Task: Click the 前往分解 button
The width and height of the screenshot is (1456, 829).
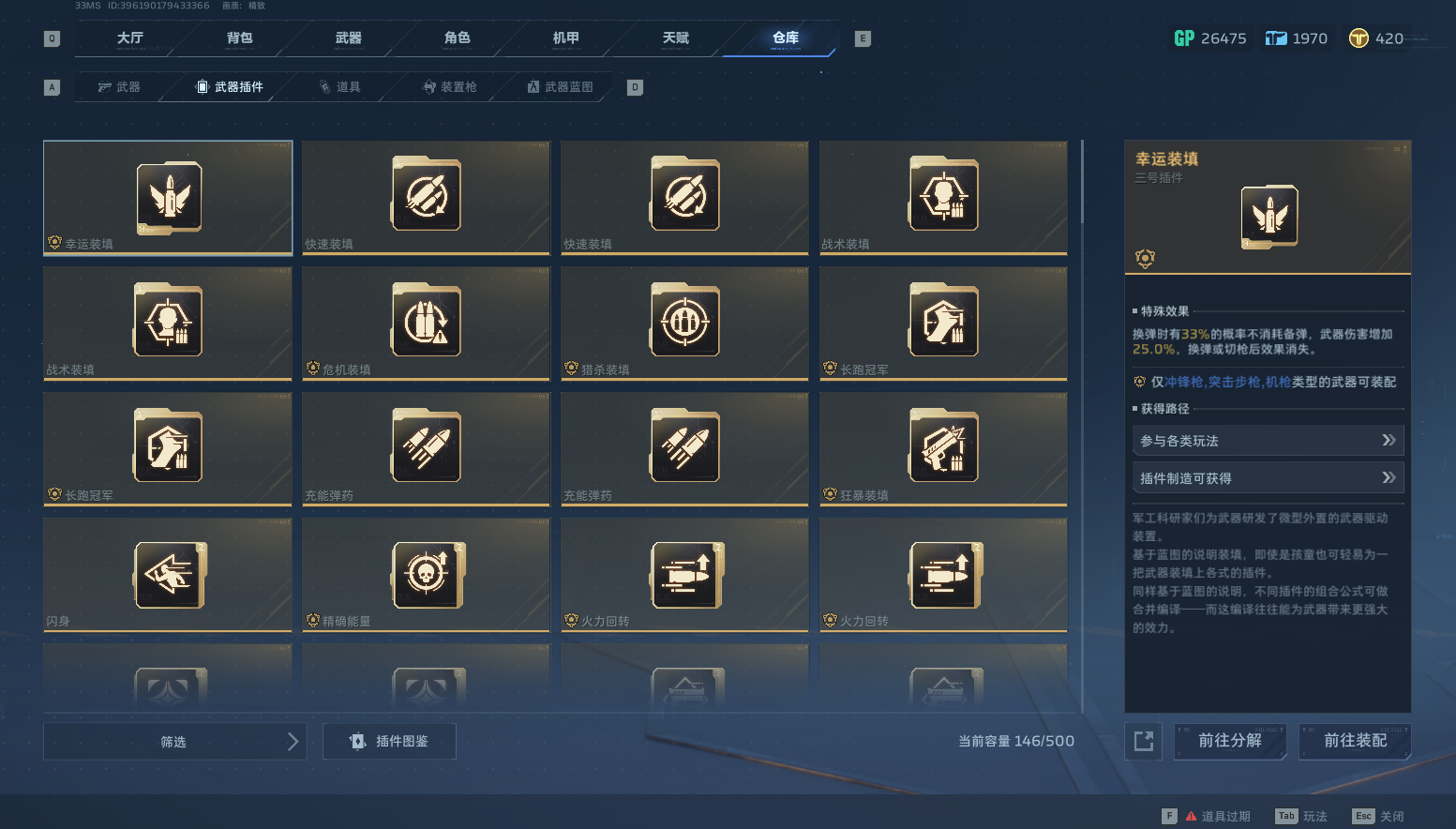Action: point(1230,741)
